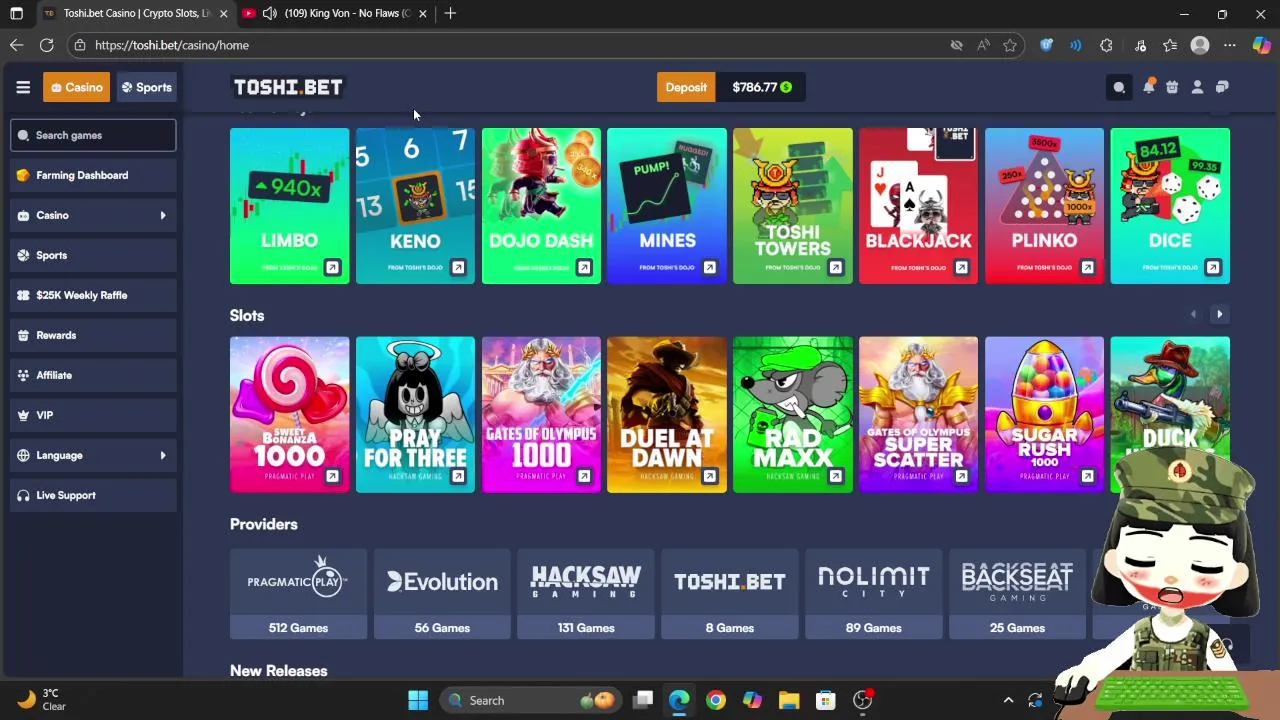The width and height of the screenshot is (1280, 720).
Task: Click the Search games input field
Action: (x=93, y=135)
